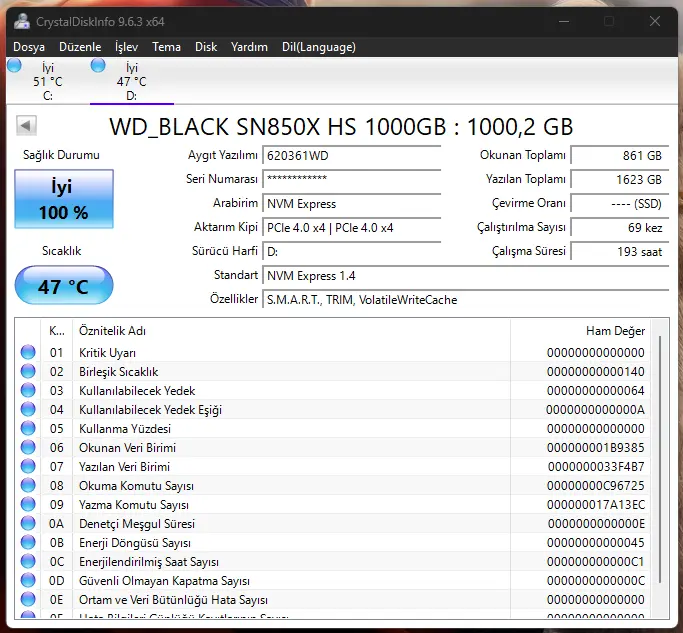Open the Disk menu
The height and width of the screenshot is (633, 683).
(x=206, y=47)
